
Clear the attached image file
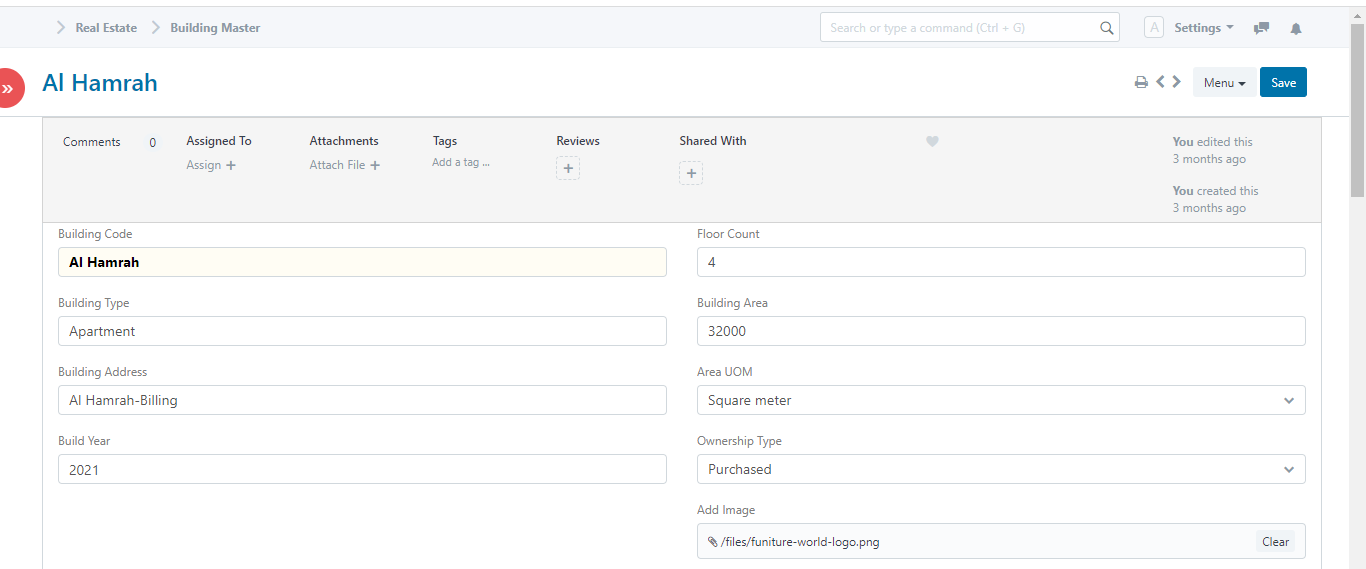click(1275, 542)
